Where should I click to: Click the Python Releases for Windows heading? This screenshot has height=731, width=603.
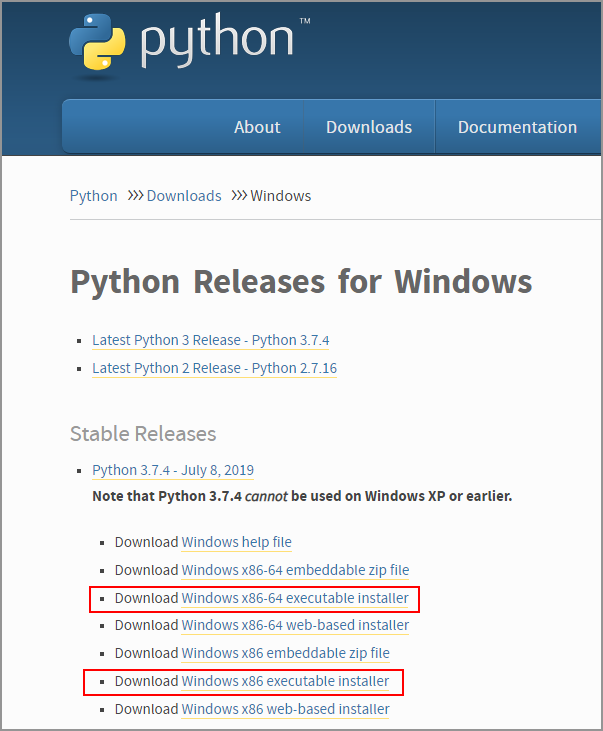point(301,282)
